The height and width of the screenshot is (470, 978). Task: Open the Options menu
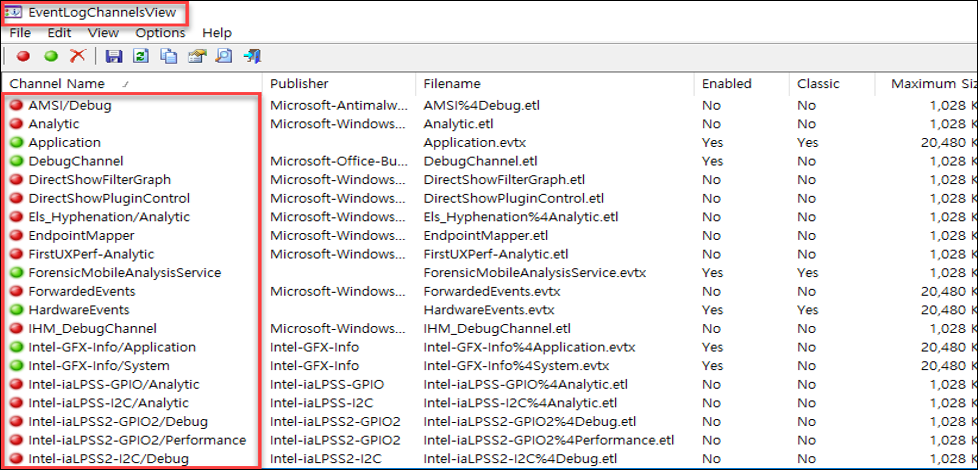tap(160, 33)
